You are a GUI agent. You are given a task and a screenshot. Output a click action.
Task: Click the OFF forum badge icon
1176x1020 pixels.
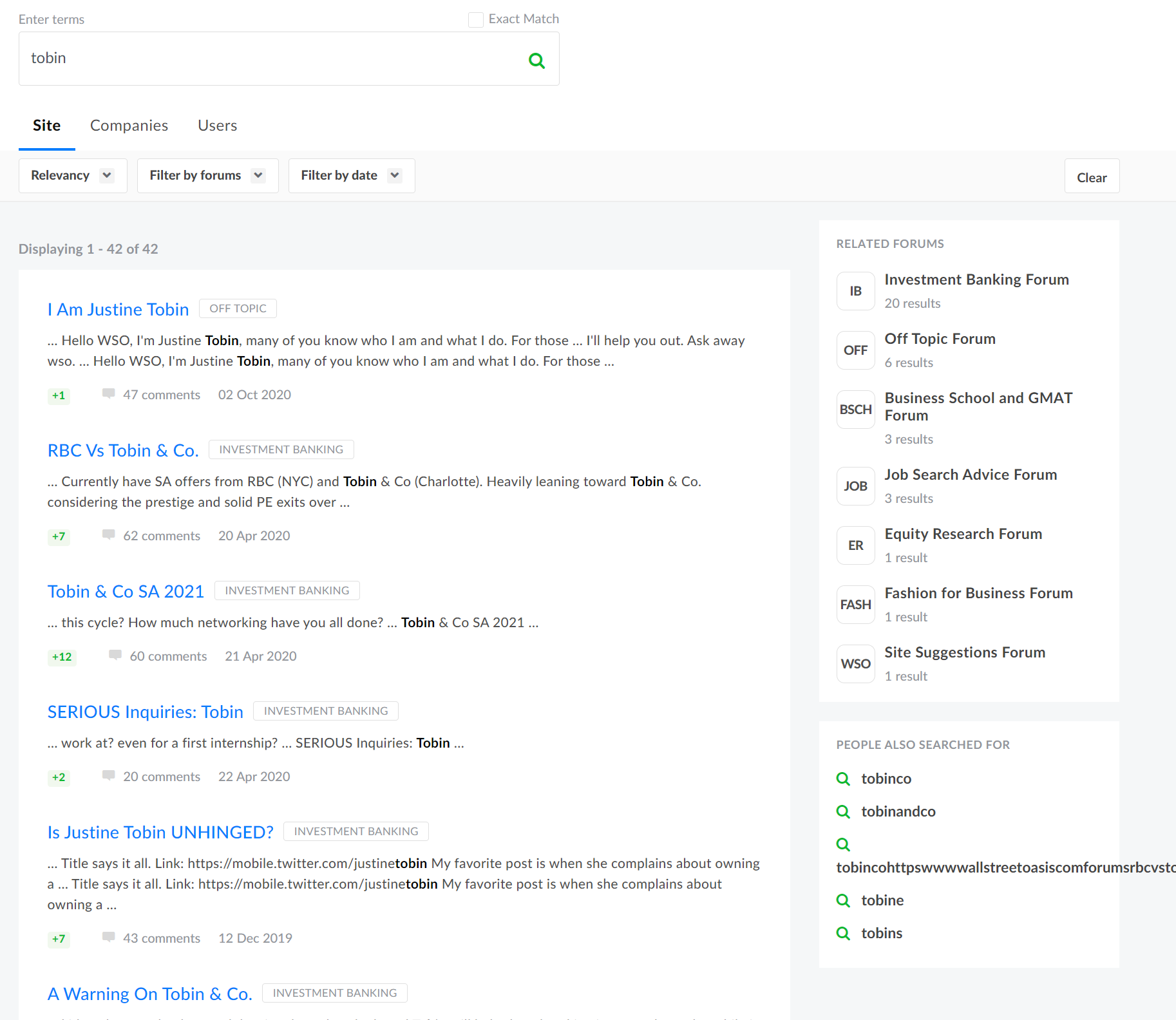click(855, 350)
